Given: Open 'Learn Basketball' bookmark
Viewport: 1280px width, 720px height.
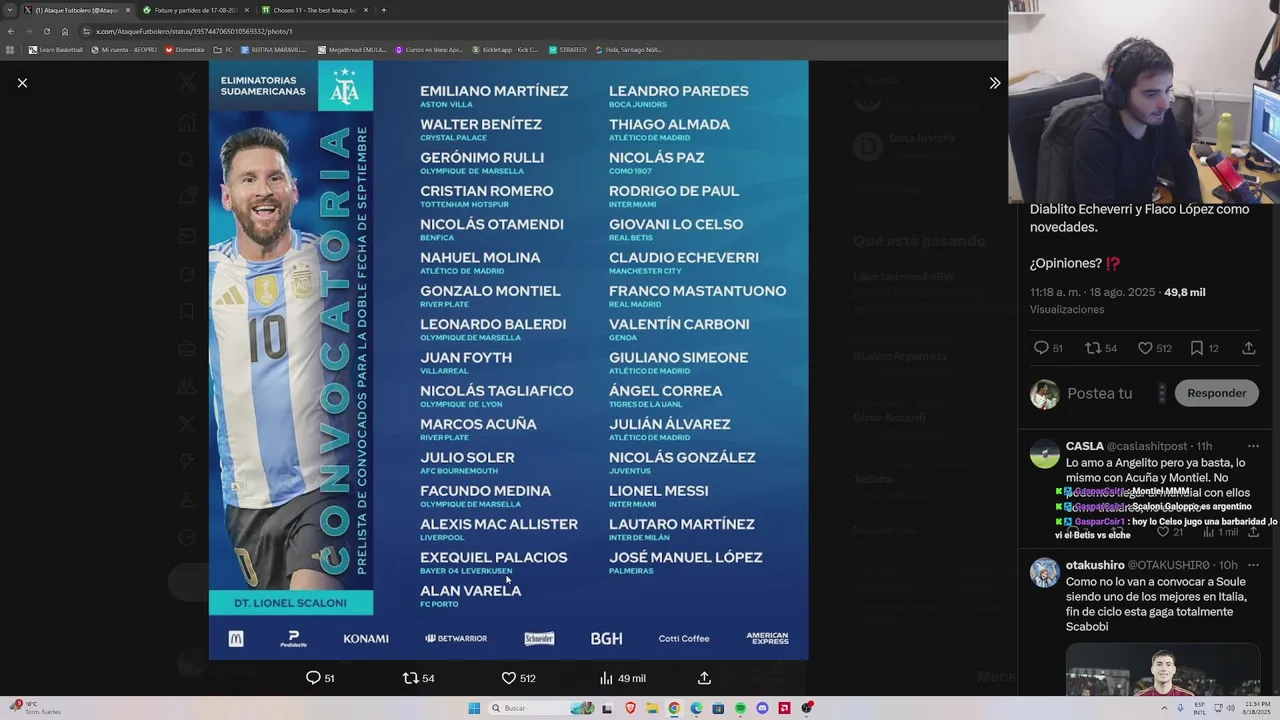Looking at the screenshot, I should tap(56, 49).
